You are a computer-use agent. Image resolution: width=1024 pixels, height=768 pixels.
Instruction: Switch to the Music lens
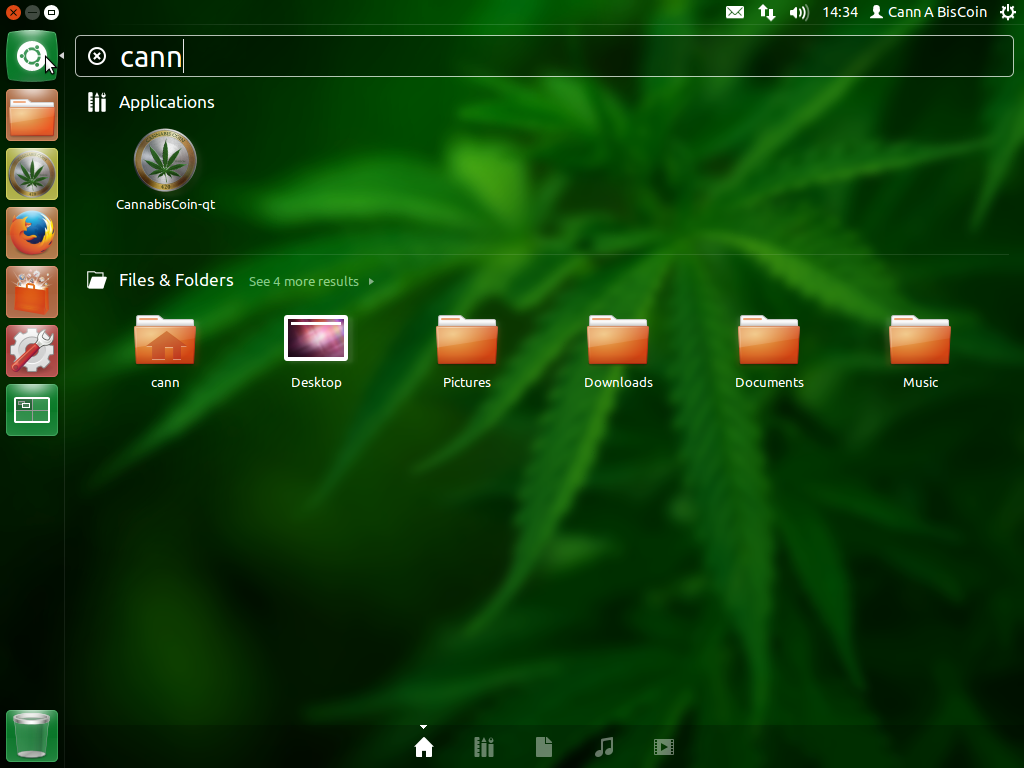pos(604,746)
